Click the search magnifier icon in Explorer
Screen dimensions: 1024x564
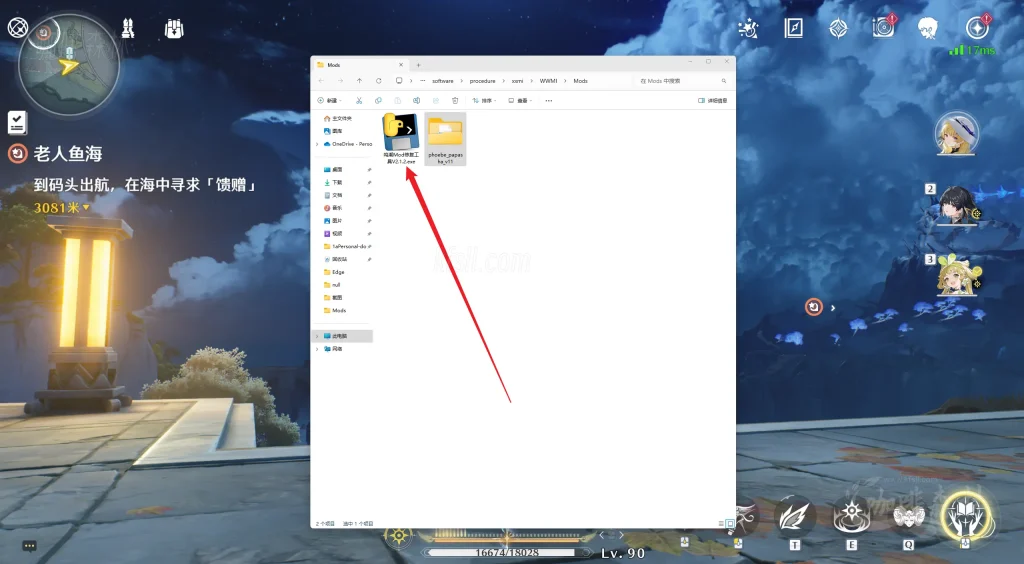coord(724,81)
